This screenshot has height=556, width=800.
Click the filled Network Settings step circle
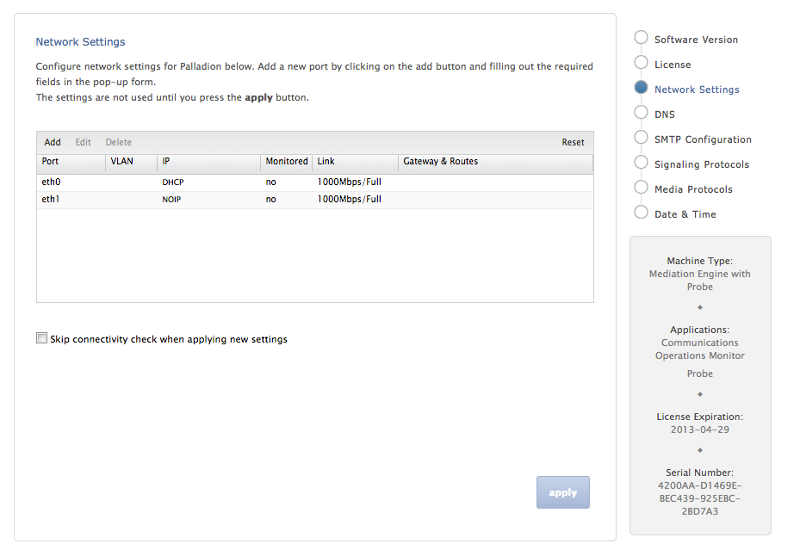click(641, 88)
